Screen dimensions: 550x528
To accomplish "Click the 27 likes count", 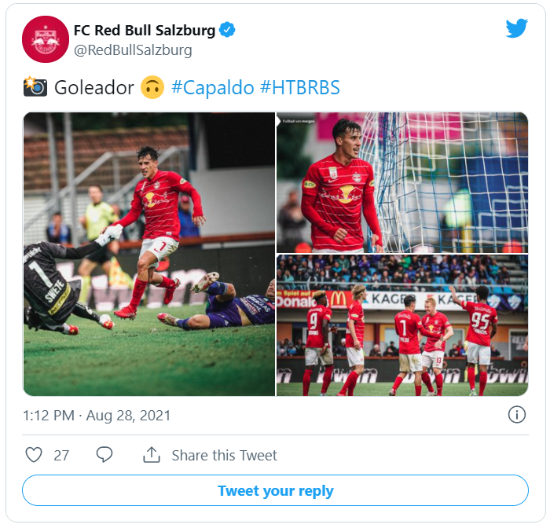I will coord(61,455).
